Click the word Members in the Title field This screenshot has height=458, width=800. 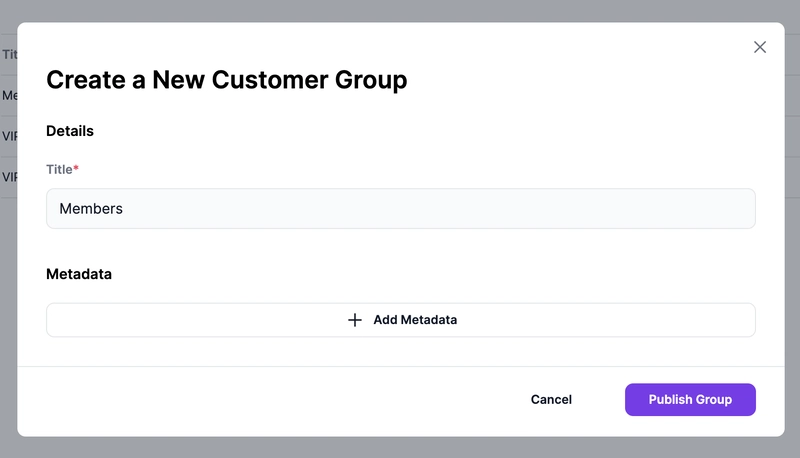click(91, 208)
